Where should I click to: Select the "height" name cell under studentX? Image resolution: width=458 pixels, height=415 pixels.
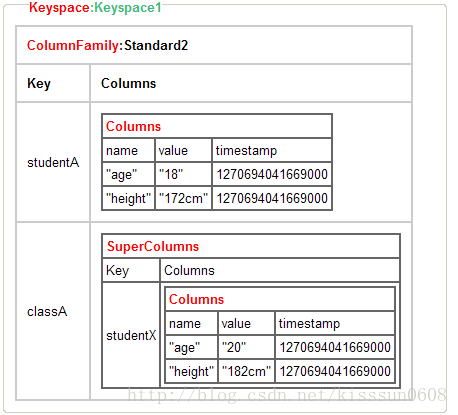192,371
